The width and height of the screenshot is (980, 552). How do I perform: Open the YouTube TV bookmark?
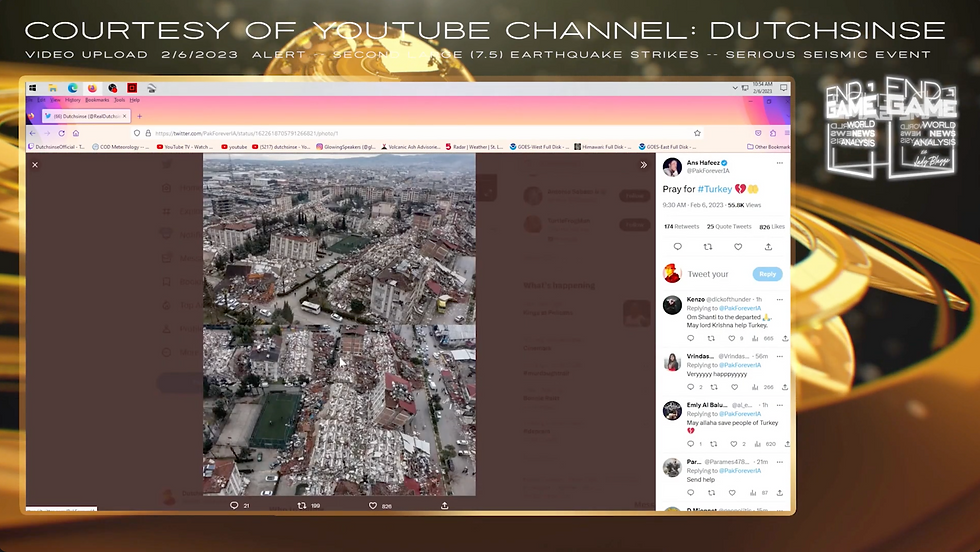[185, 147]
